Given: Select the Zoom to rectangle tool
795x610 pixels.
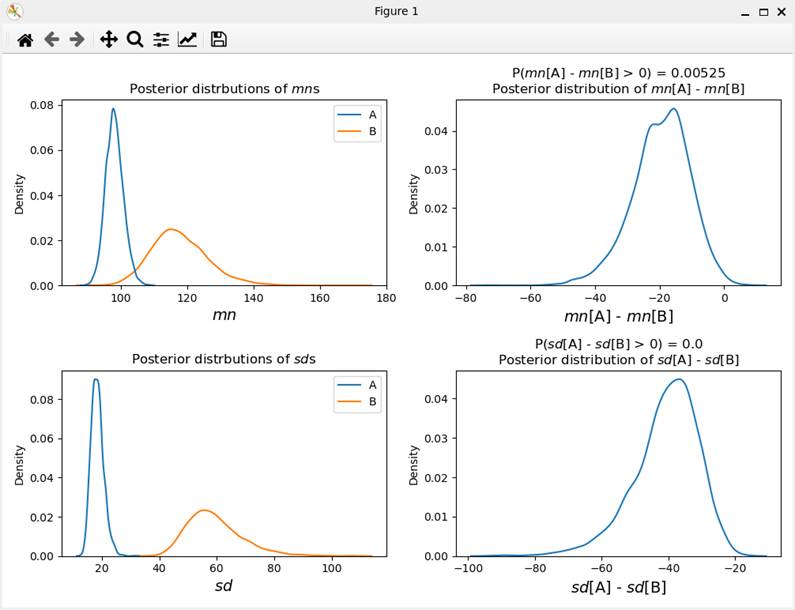Looking at the screenshot, I should [x=135, y=40].
